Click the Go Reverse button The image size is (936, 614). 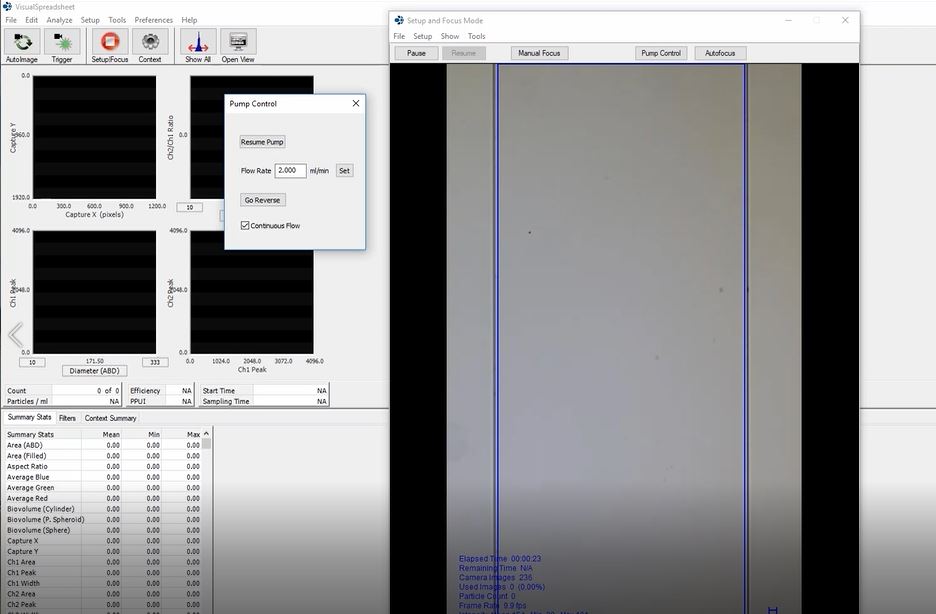(x=263, y=200)
